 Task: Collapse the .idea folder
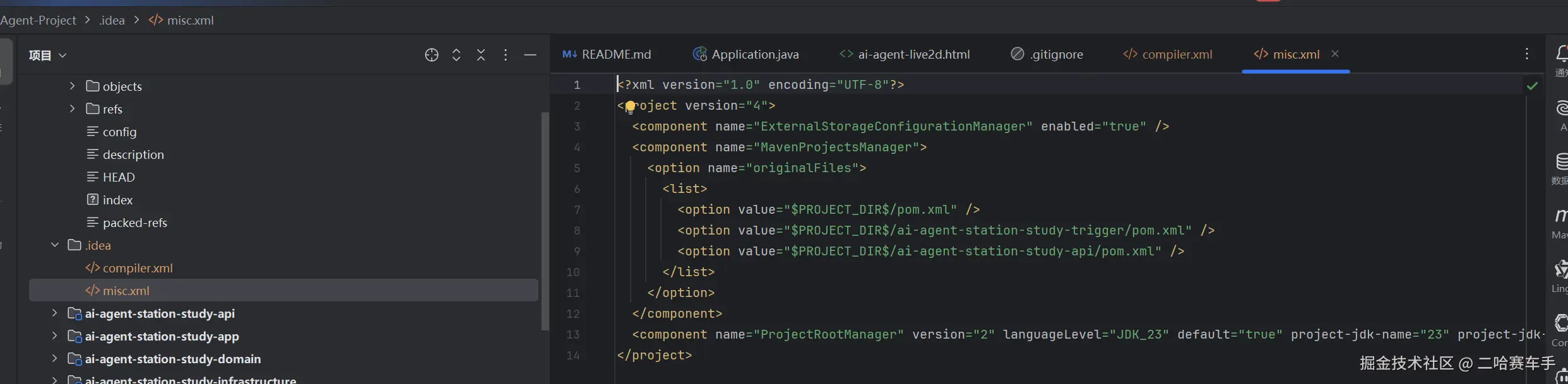(55, 245)
